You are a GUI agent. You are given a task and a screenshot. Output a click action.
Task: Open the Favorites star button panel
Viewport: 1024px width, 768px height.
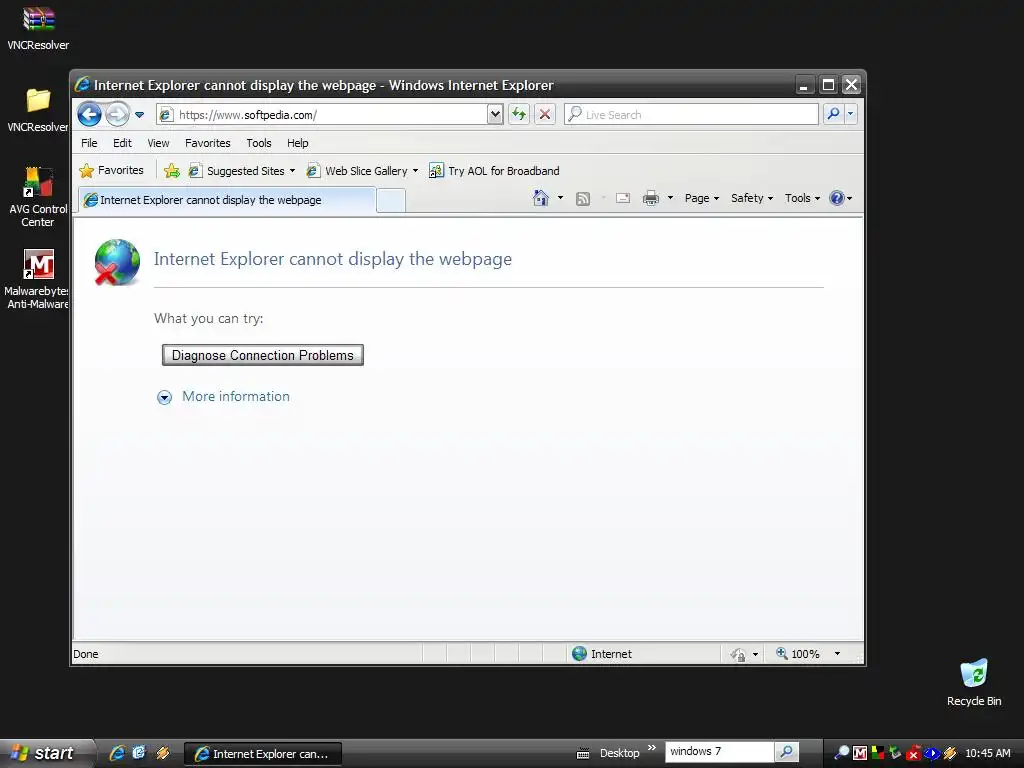(x=111, y=170)
